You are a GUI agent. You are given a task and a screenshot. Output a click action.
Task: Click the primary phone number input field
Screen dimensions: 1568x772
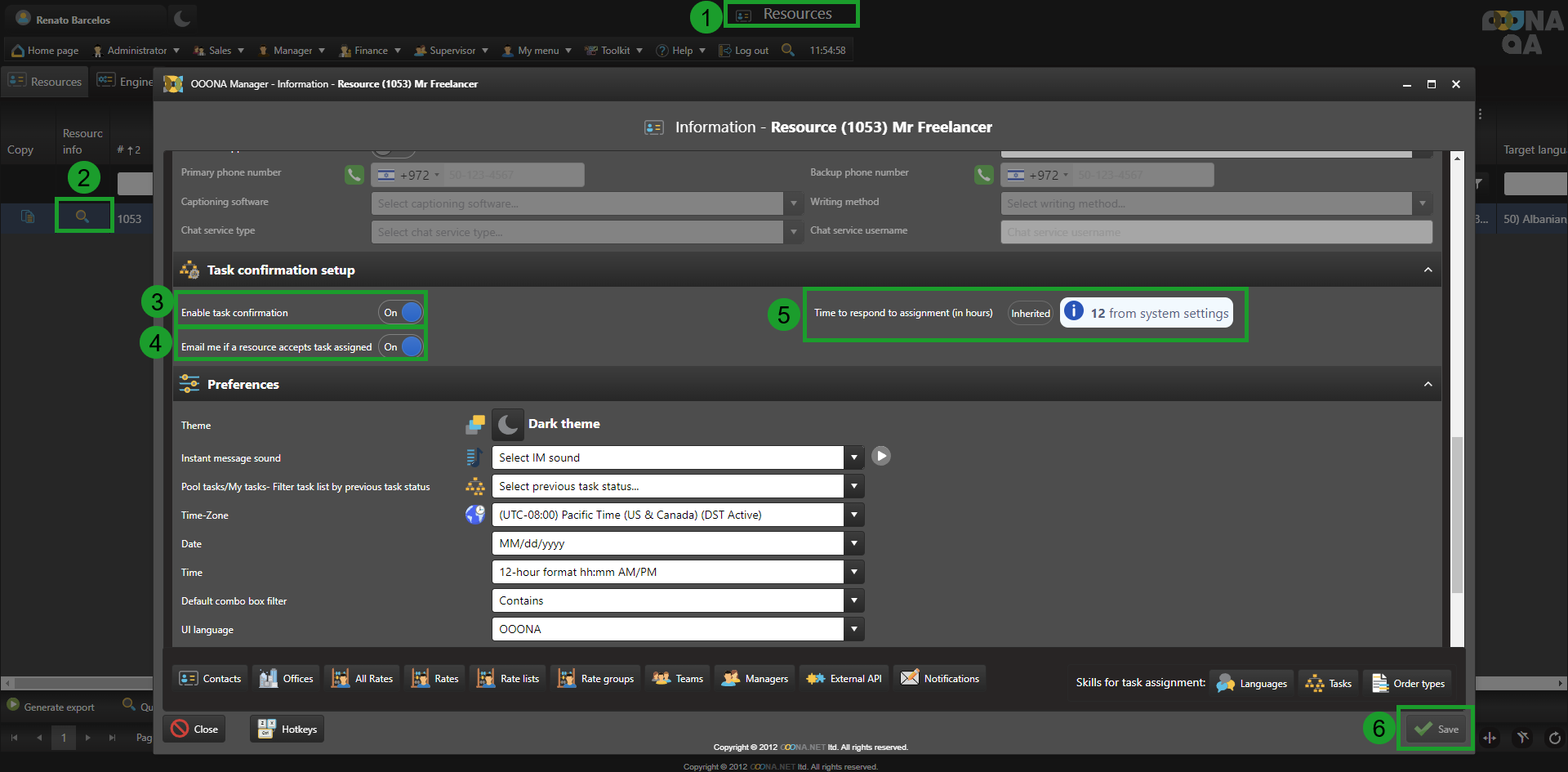coord(513,175)
